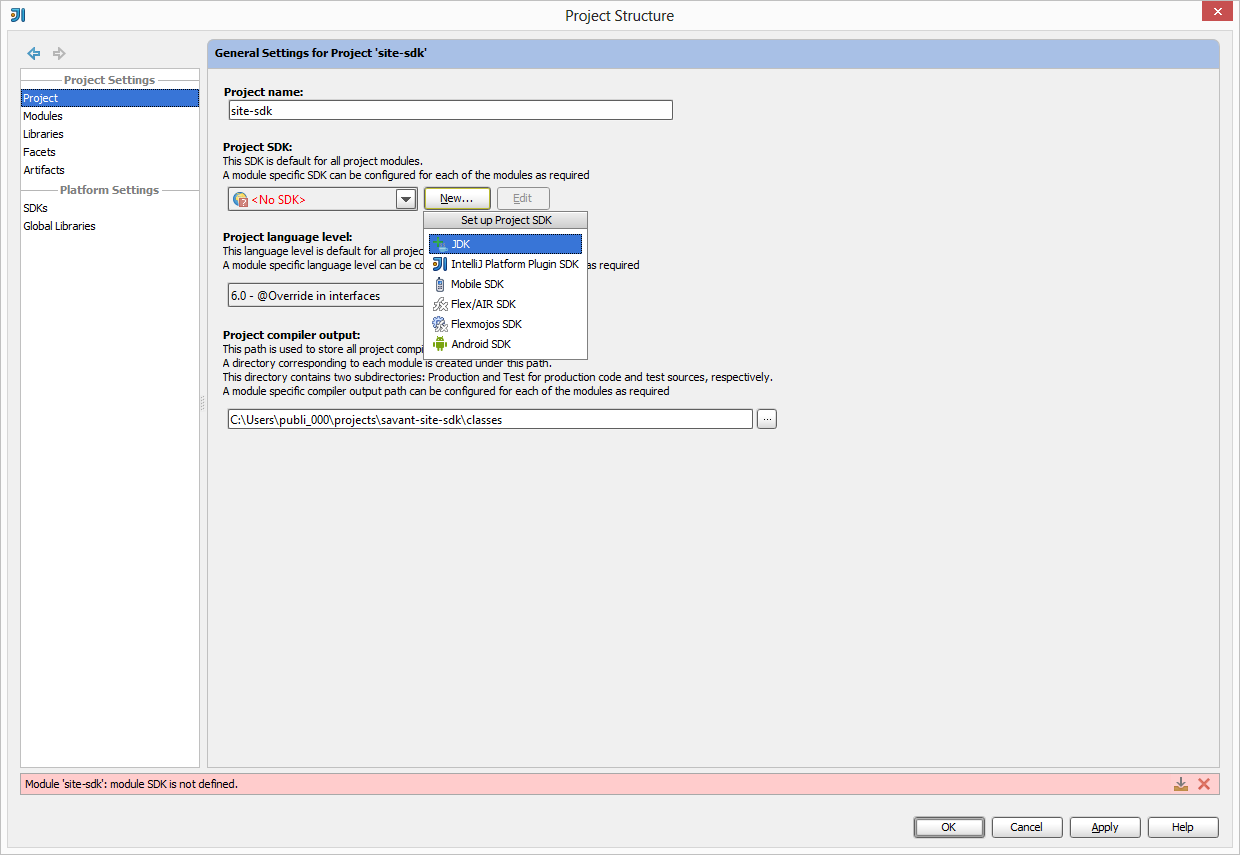Select Libraries in the settings list
Viewport: 1240px width, 855px height.
[x=110, y=134]
